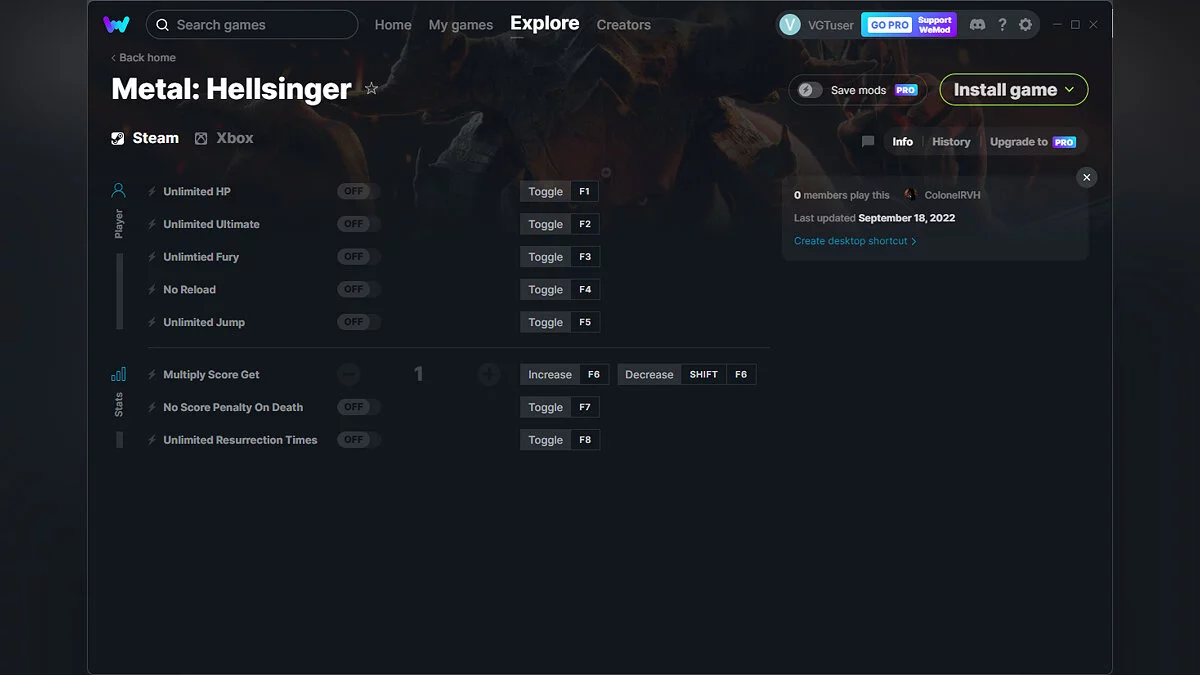Select the Explore tab
Viewport: 1200px width, 675px height.
pos(545,23)
